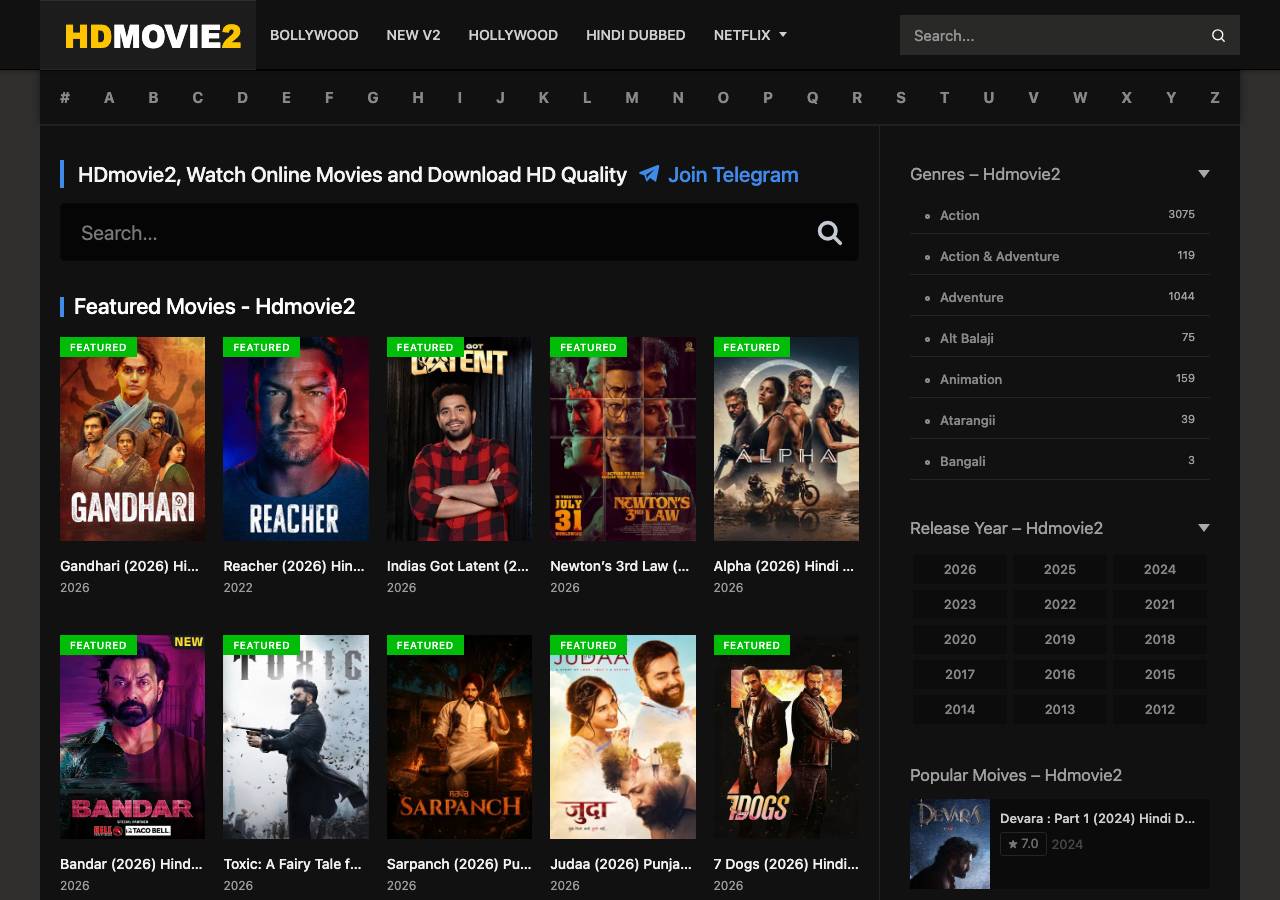
Task: Browse movies starting with letter M
Action: 632,97
